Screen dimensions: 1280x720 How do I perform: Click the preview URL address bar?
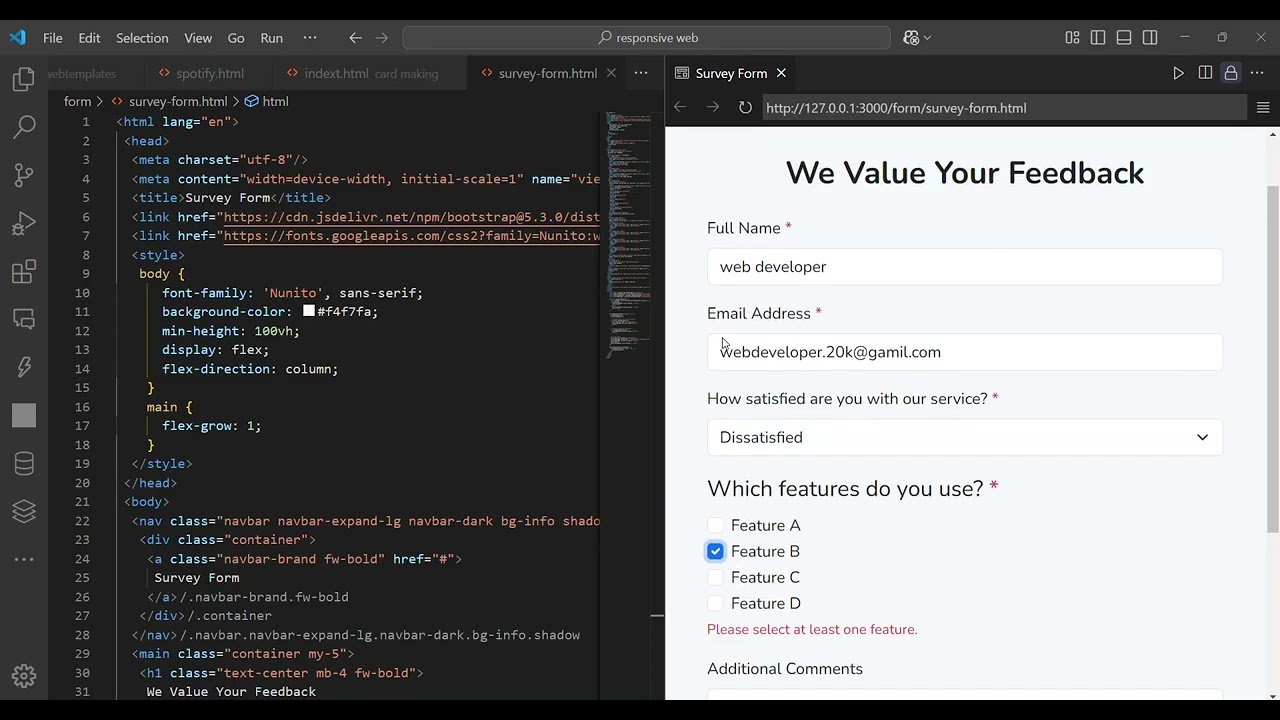pos(1003,108)
